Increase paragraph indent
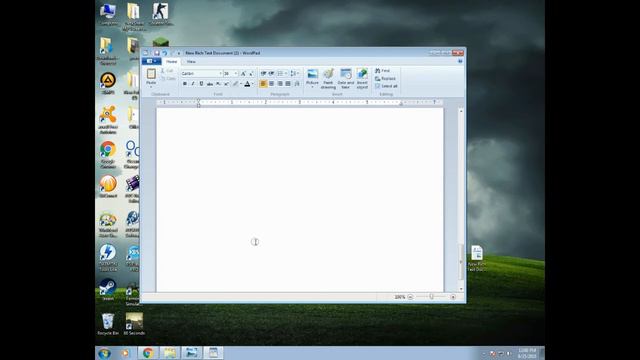Viewport: 640px width, 360px height. pyautogui.click(x=271, y=73)
